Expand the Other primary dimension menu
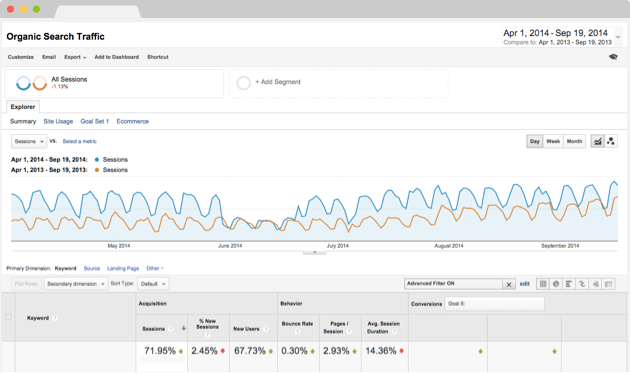The height and width of the screenshot is (373, 630). pos(155,268)
